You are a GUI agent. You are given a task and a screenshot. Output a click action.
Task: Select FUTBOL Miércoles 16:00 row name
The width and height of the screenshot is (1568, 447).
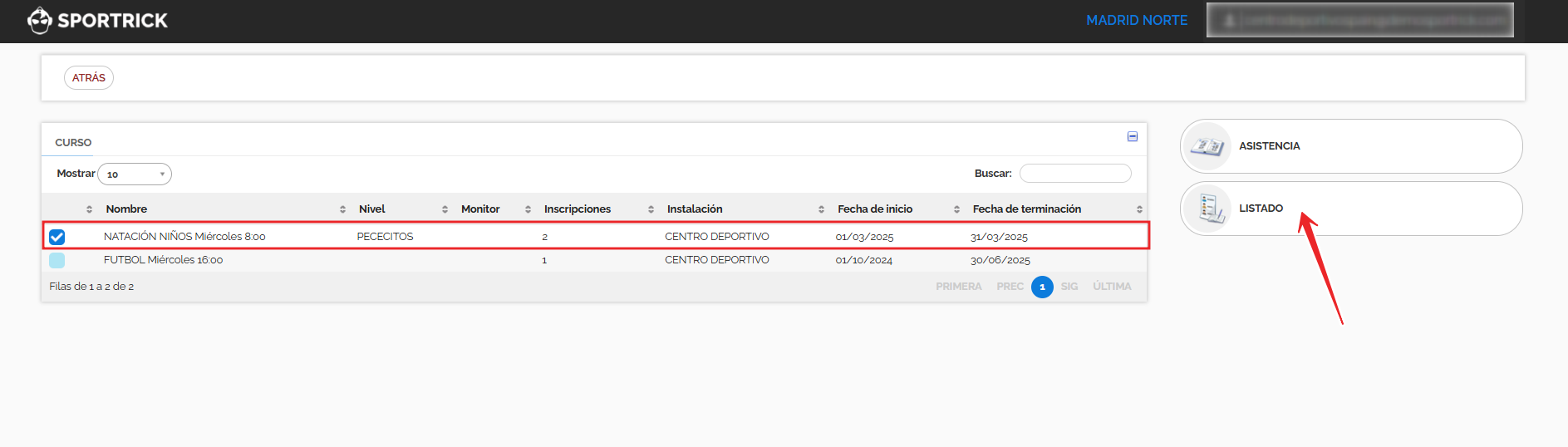click(163, 260)
